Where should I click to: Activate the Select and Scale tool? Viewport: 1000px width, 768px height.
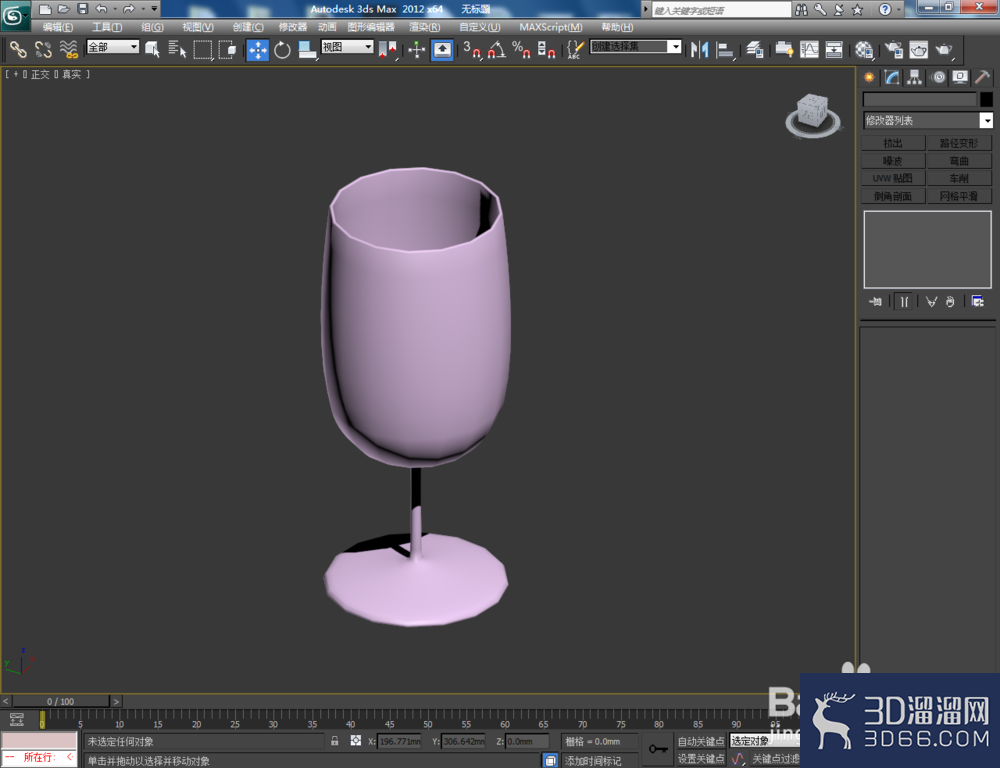307,50
